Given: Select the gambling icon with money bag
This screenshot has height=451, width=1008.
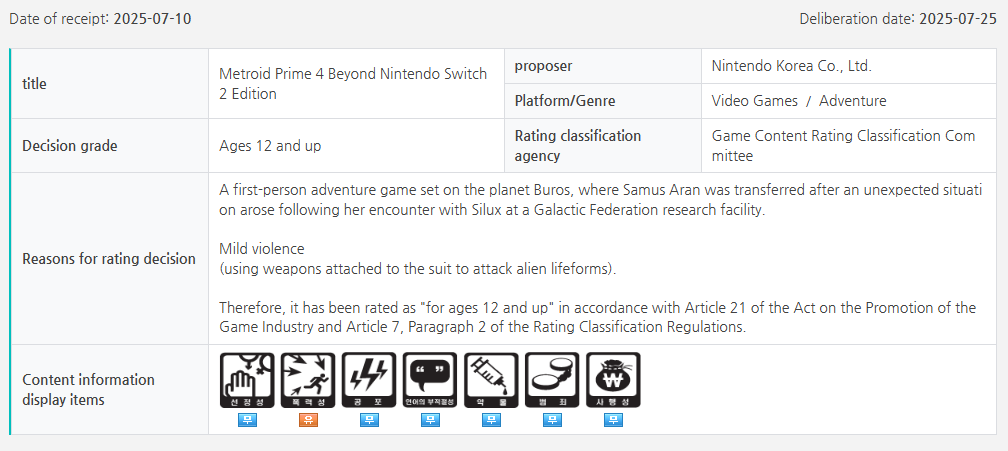Looking at the screenshot, I should pos(613,380).
